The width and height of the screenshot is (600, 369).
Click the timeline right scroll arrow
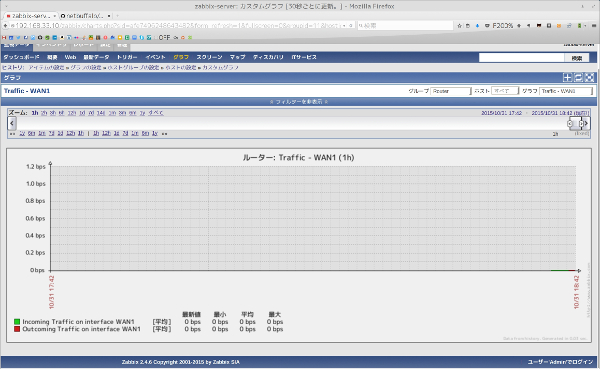tap(586, 123)
